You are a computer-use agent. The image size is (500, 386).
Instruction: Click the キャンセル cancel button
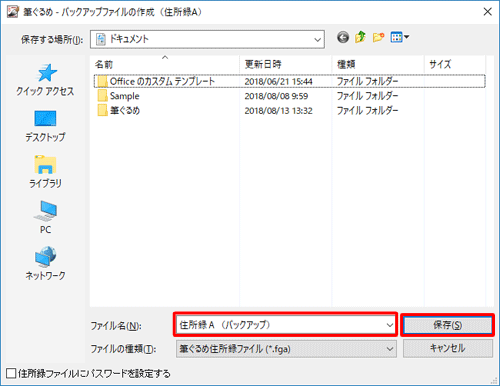[x=447, y=348]
